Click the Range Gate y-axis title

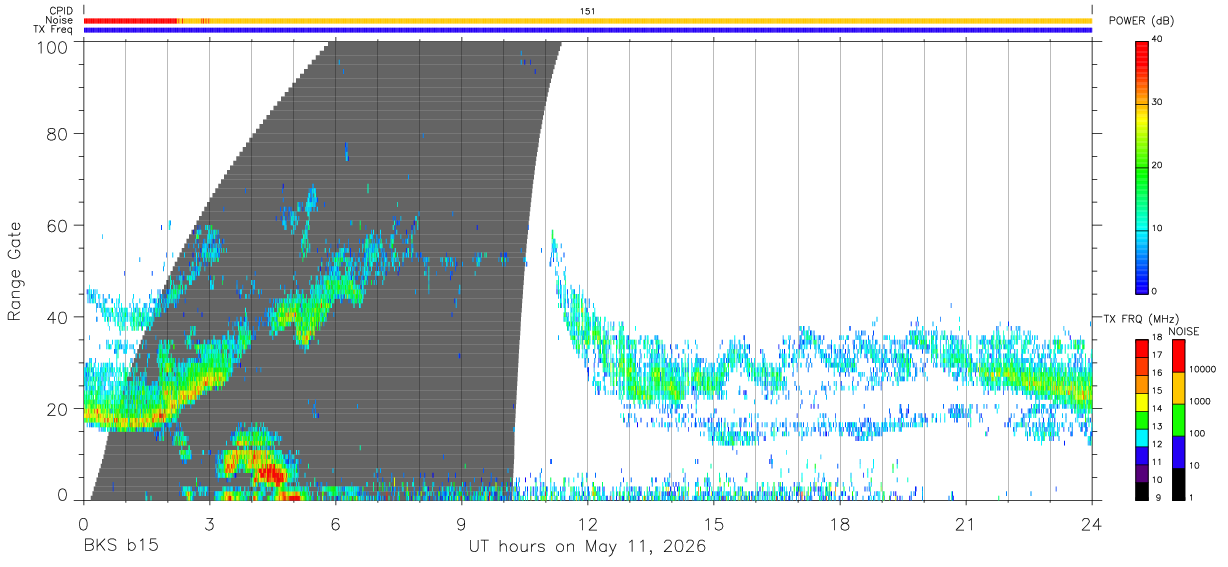click(15, 271)
